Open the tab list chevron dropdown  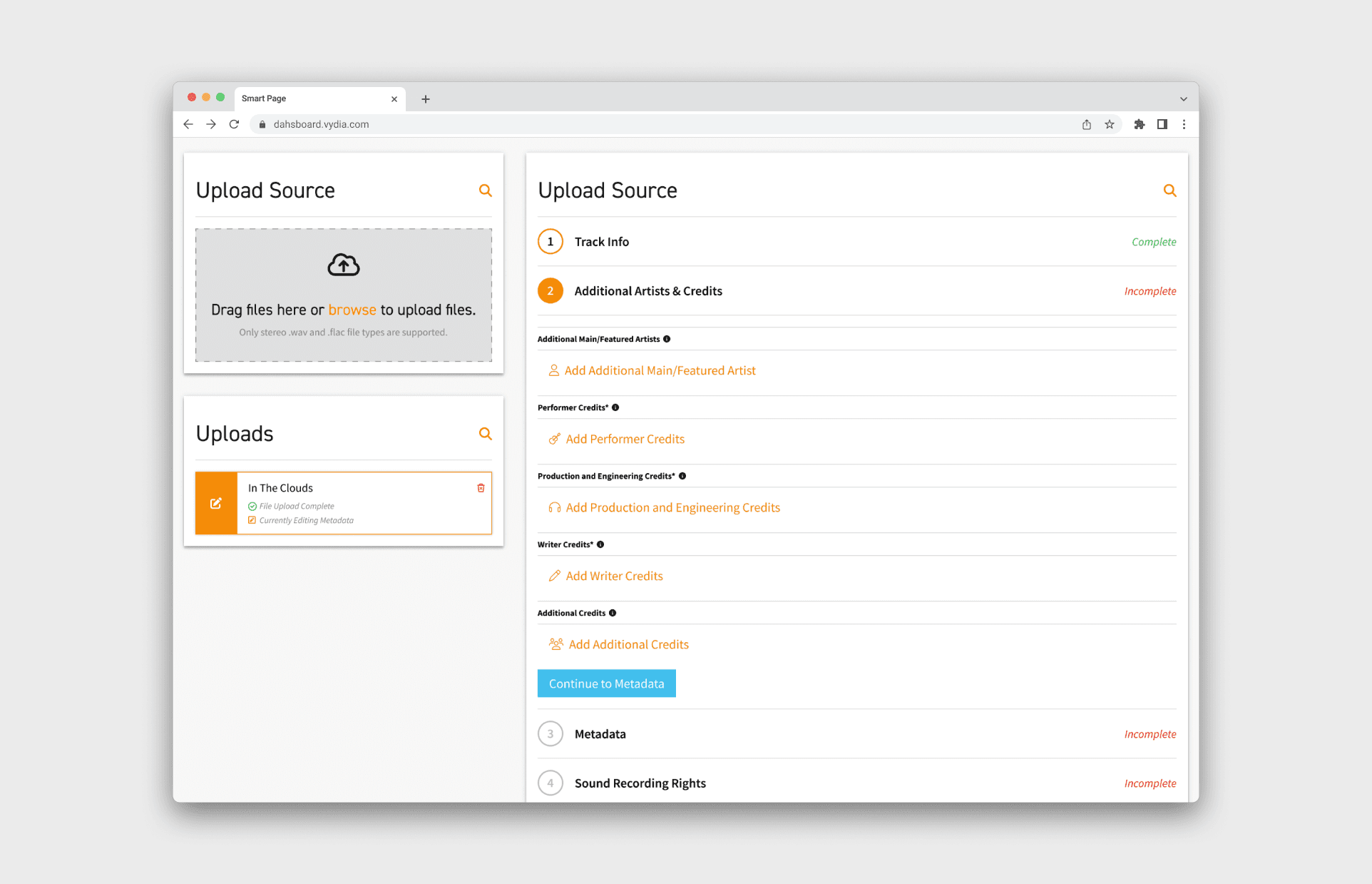[1183, 99]
